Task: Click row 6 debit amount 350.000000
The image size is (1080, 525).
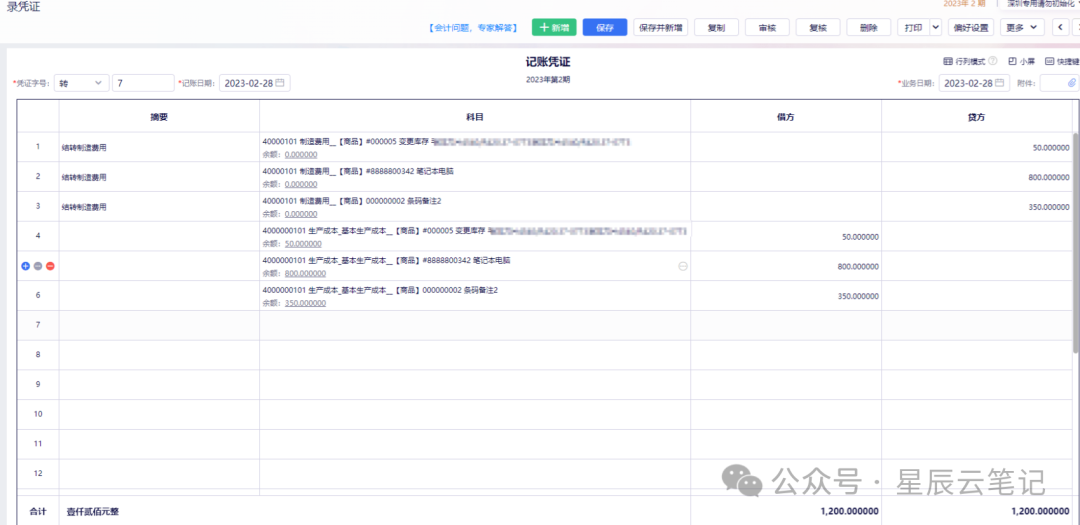Action: (858, 296)
